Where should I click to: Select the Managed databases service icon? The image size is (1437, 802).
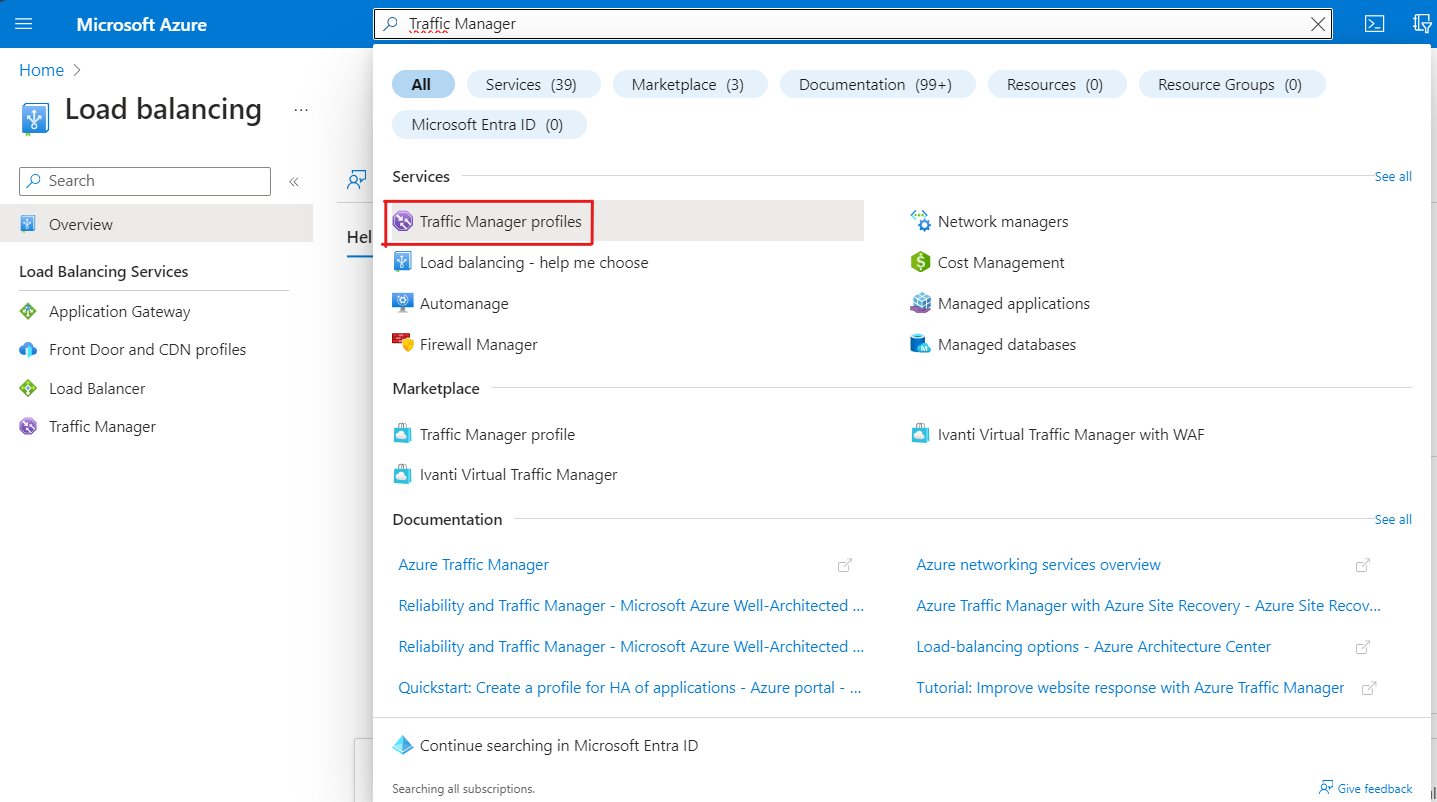point(921,343)
